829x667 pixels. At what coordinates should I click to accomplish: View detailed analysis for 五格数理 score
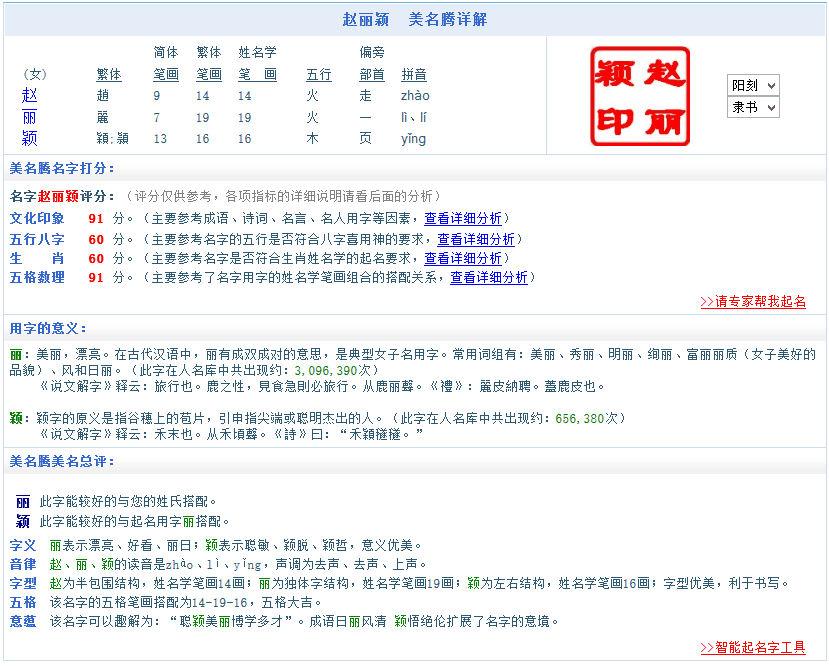click(488, 277)
